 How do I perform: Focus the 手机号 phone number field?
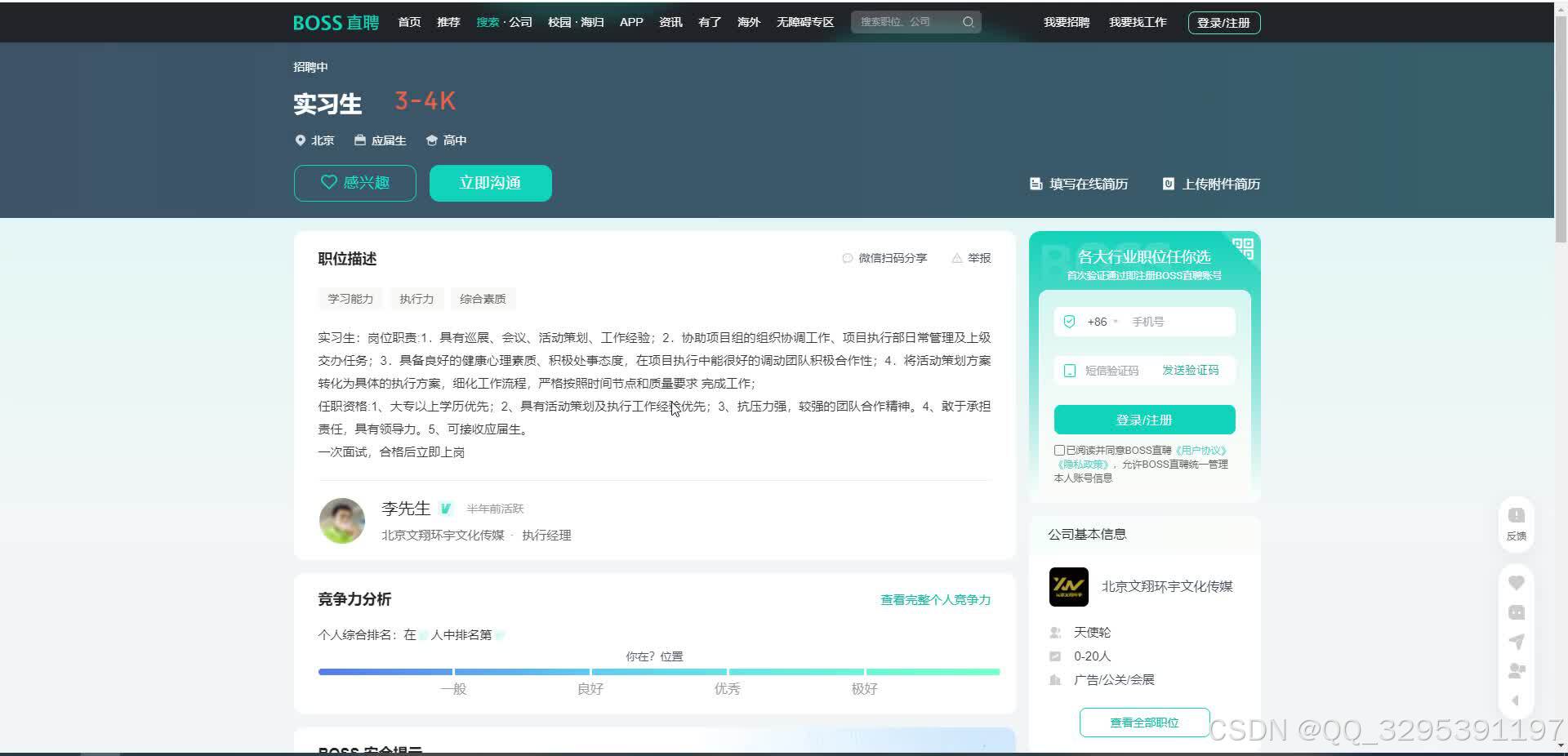(1180, 322)
